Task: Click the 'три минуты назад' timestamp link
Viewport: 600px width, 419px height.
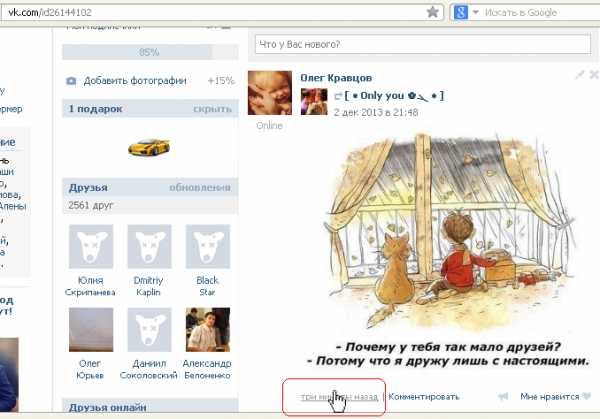Action: click(x=339, y=397)
